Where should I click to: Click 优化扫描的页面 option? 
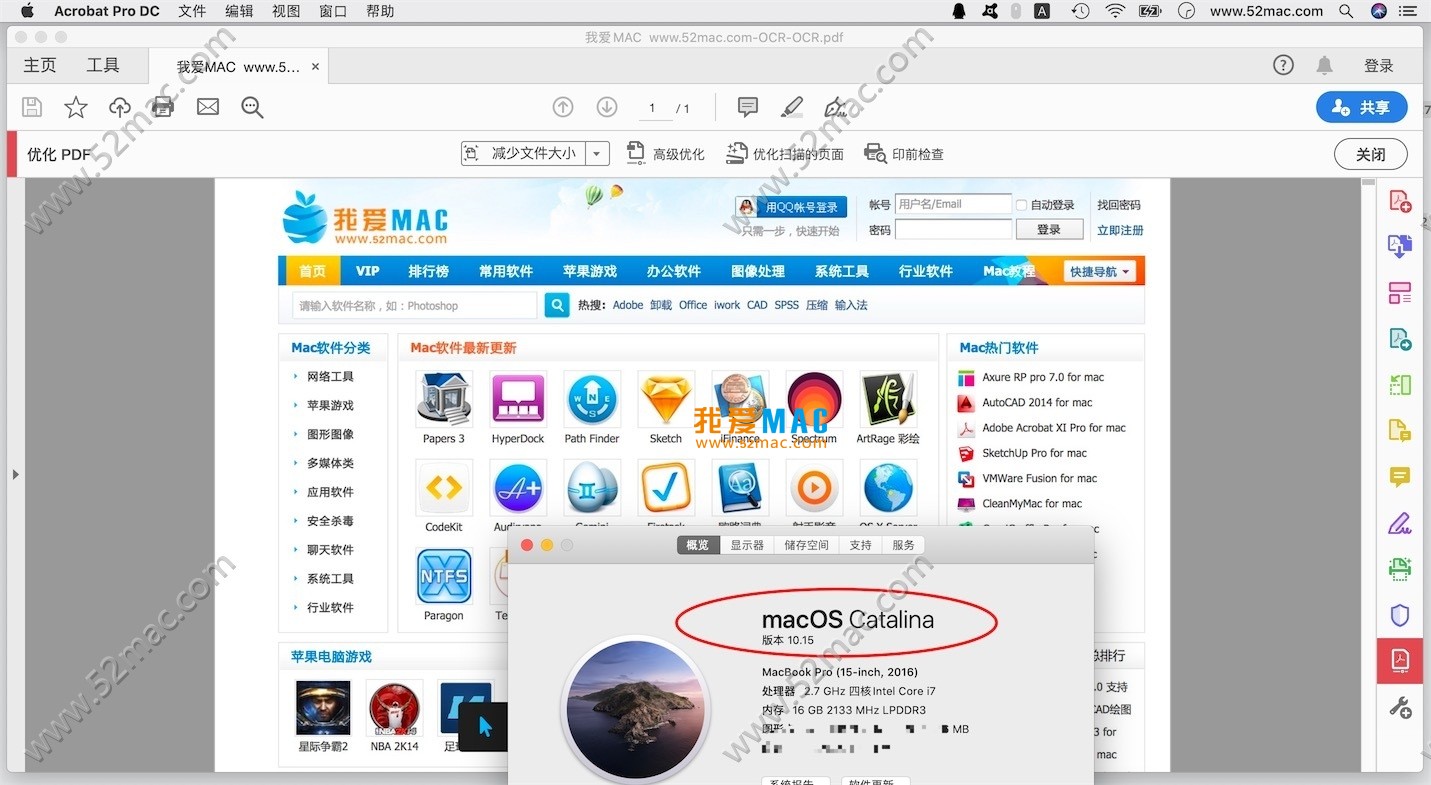(785, 154)
